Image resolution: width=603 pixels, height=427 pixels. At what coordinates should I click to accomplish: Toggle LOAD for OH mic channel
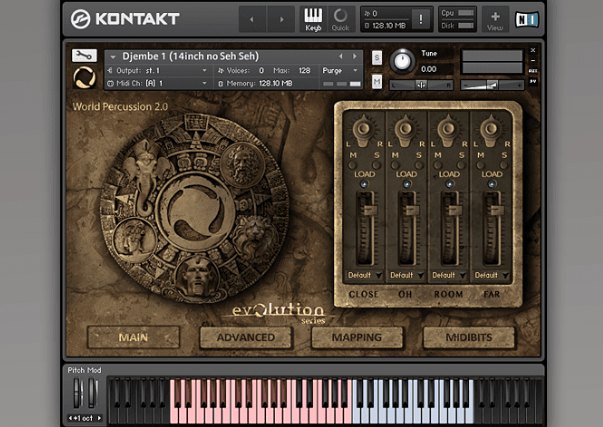[406, 184]
